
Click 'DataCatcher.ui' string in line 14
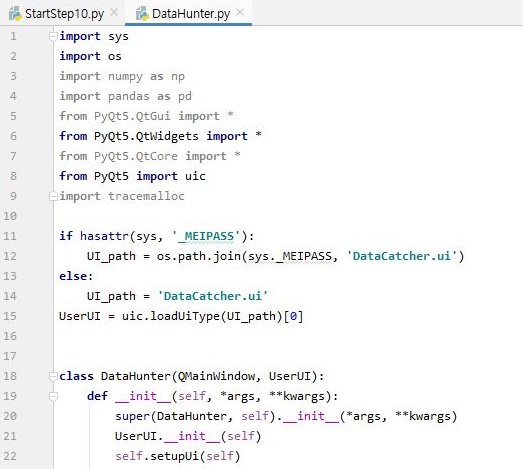tap(213, 296)
